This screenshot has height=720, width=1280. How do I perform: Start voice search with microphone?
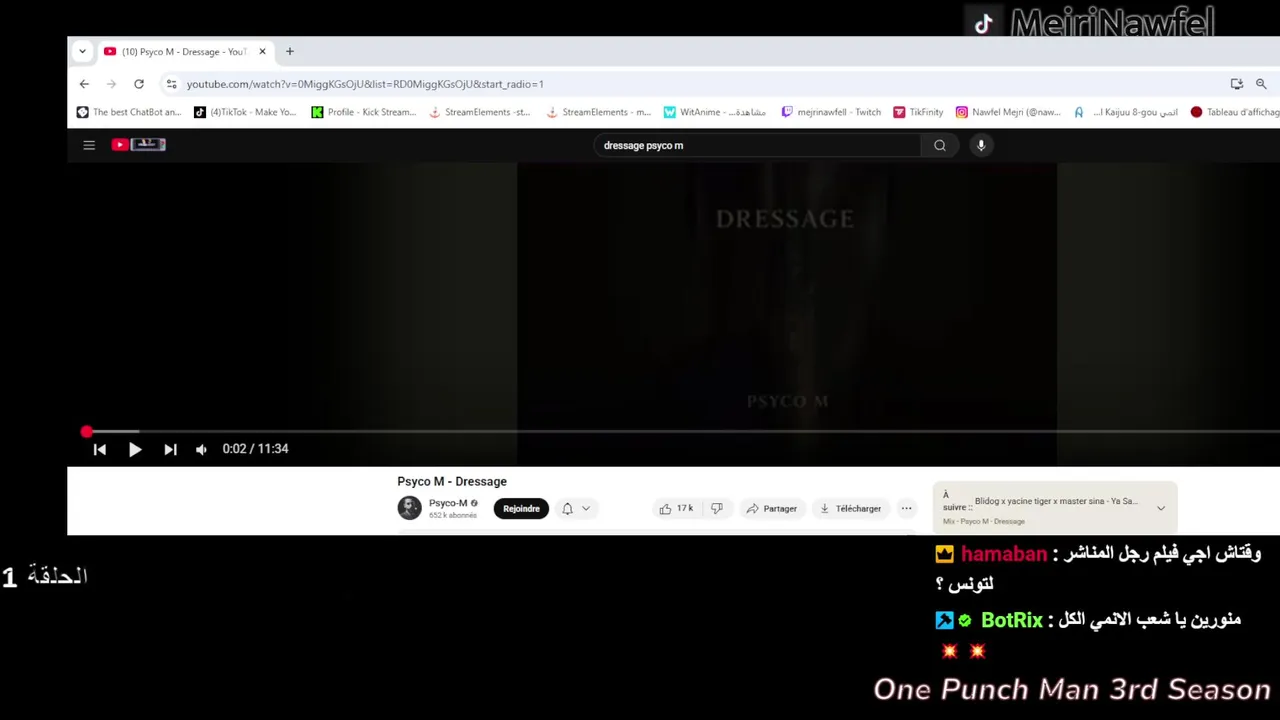click(981, 145)
